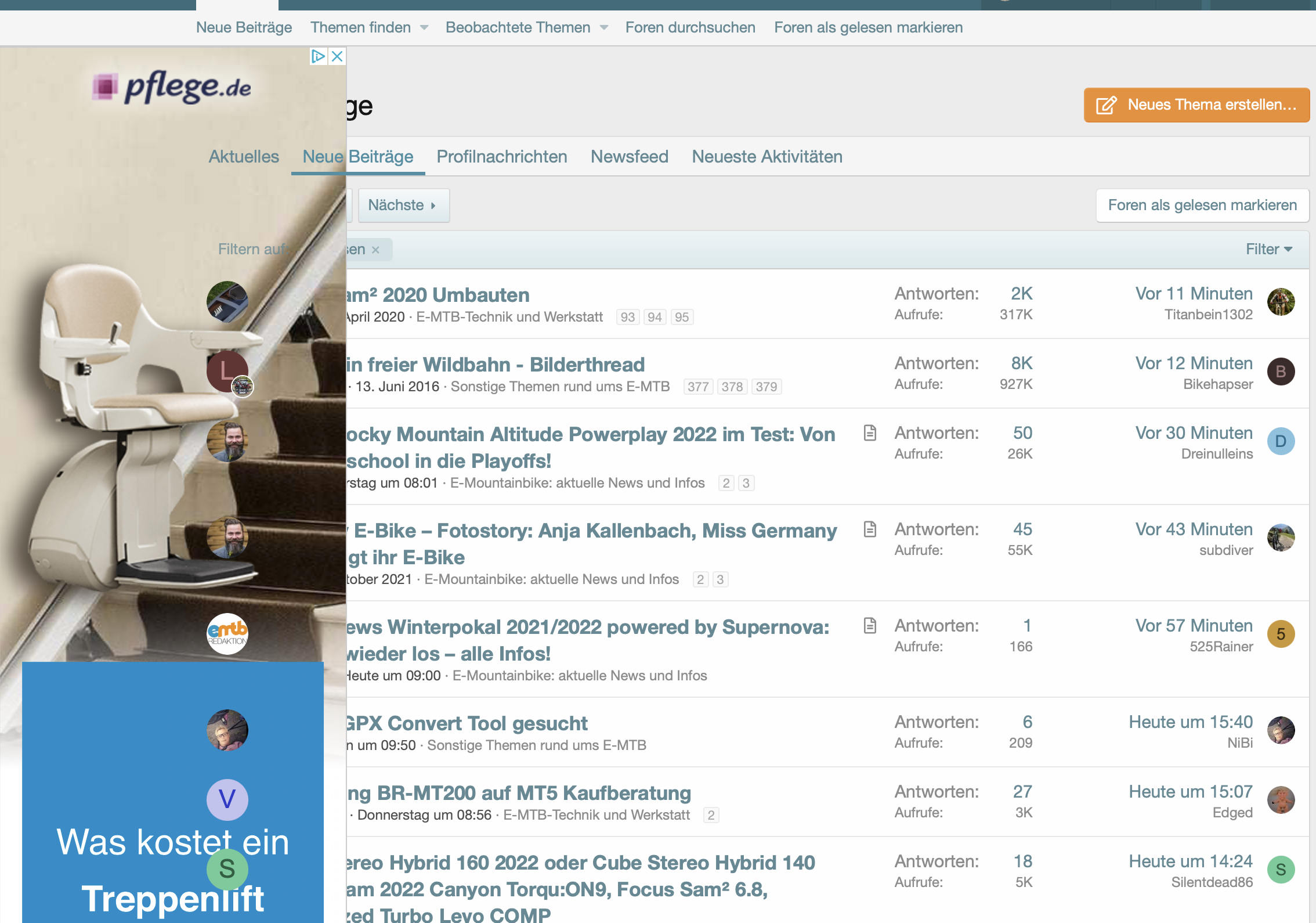The height and width of the screenshot is (923, 1316).
Task: Expand the Themen finden dropdown arrow
Action: (x=424, y=28)
